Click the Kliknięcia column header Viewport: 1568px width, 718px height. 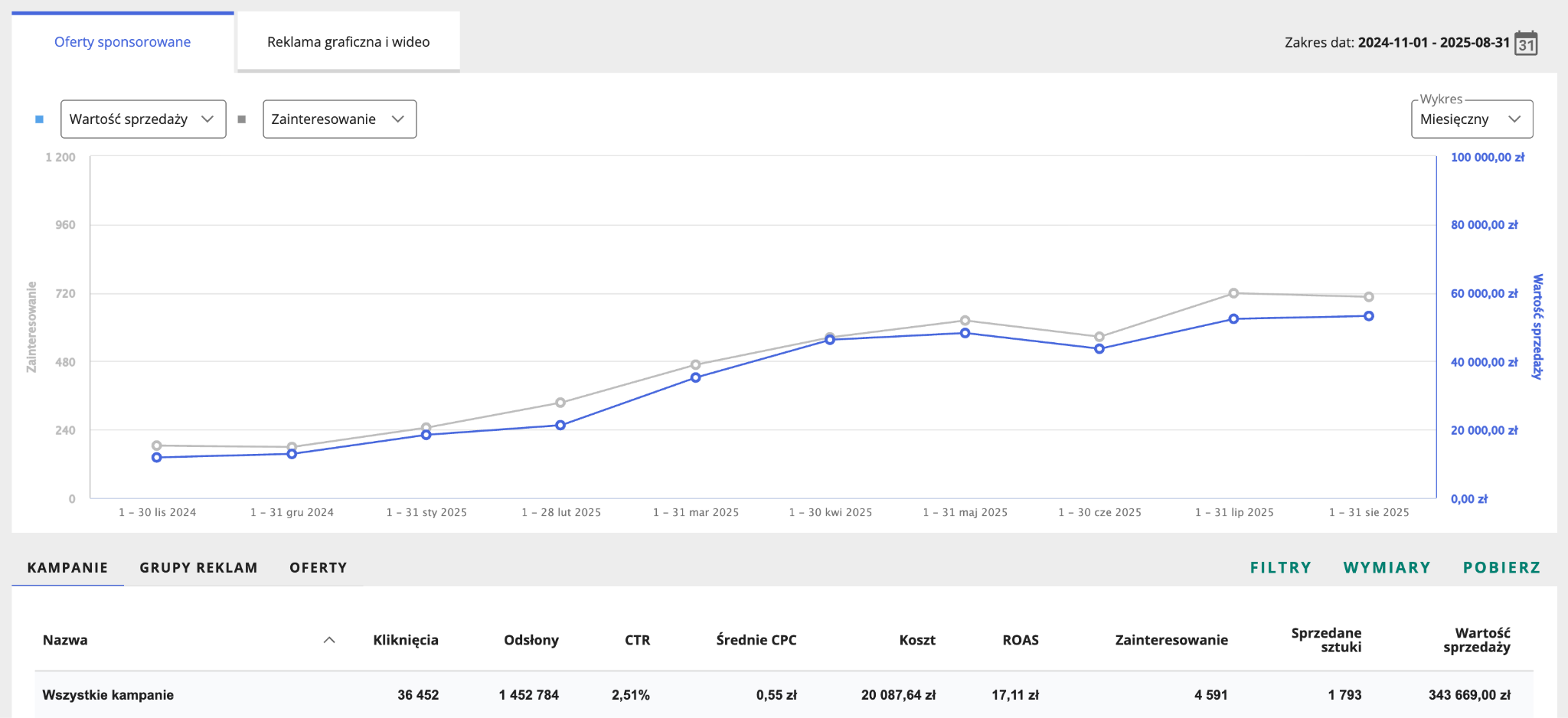point(406,640)
